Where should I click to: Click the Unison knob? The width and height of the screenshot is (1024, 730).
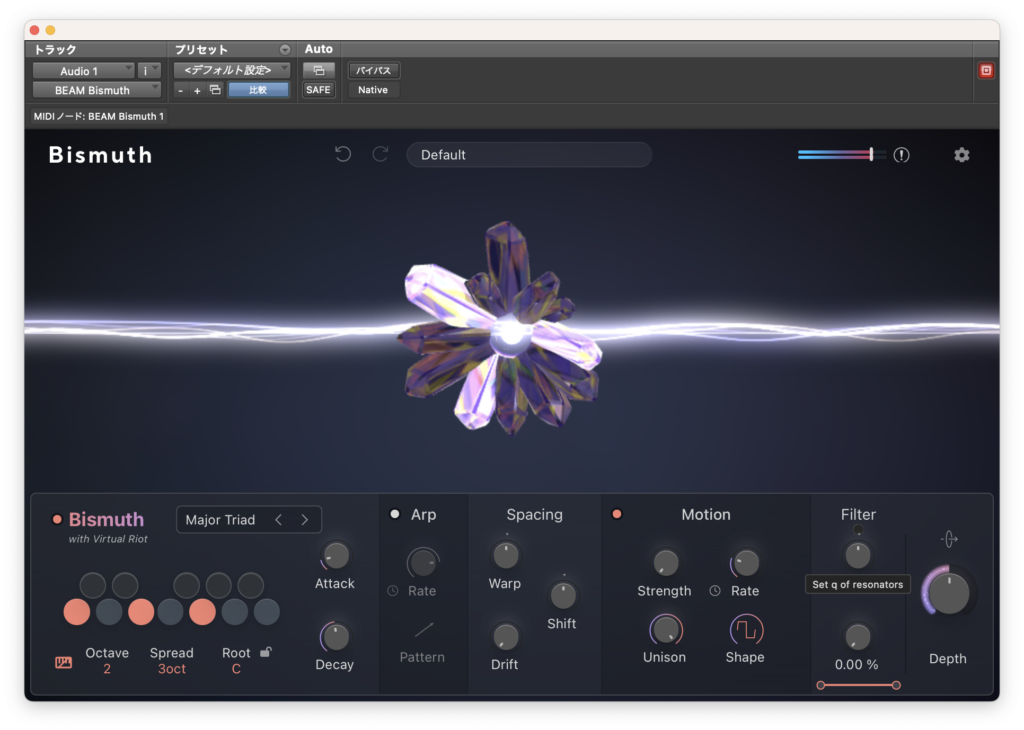point(665,630)
